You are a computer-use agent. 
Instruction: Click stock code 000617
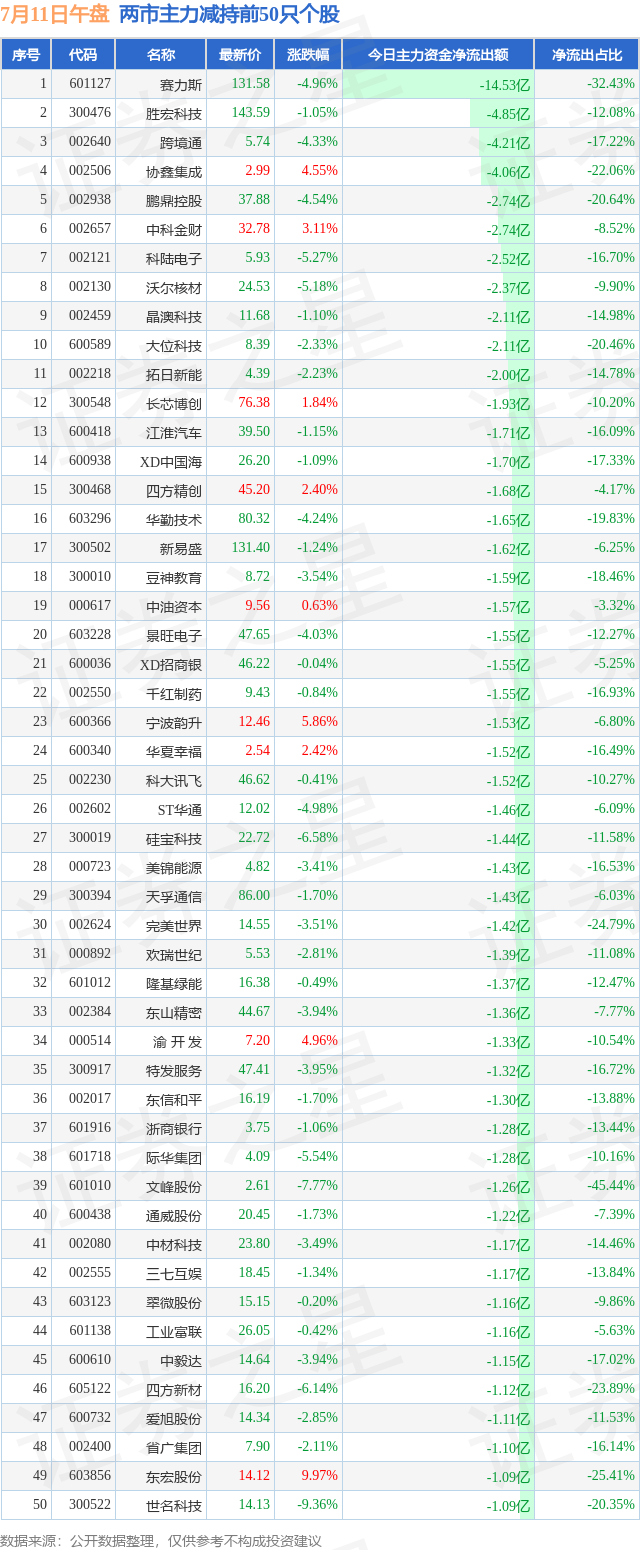(90, 606)
